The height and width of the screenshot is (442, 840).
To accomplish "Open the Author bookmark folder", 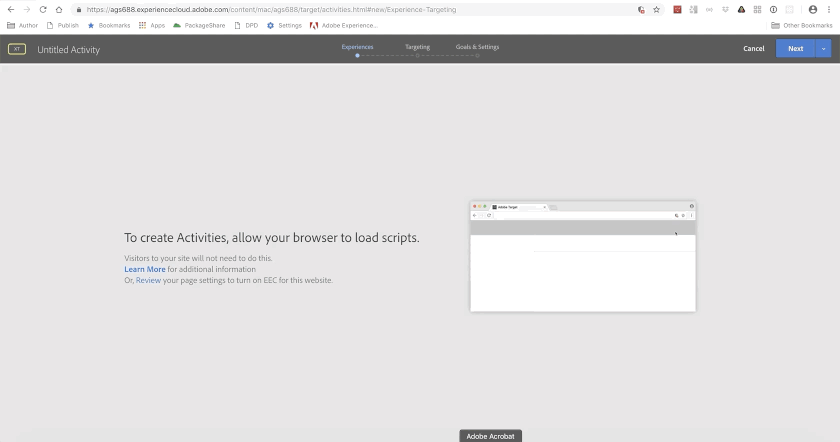I will click(x=22, y=25).
